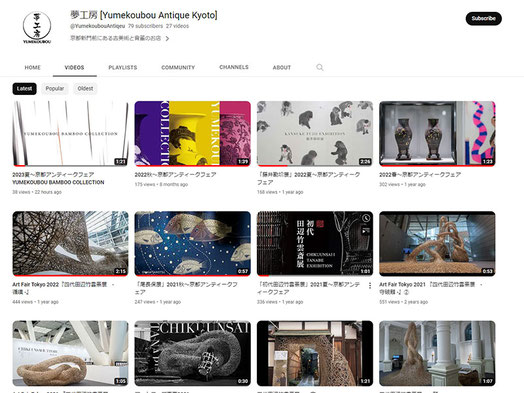524x393 pixels.
Task: Subscribe to the Yumekoubou channel
Action: (x=484, y=18)
